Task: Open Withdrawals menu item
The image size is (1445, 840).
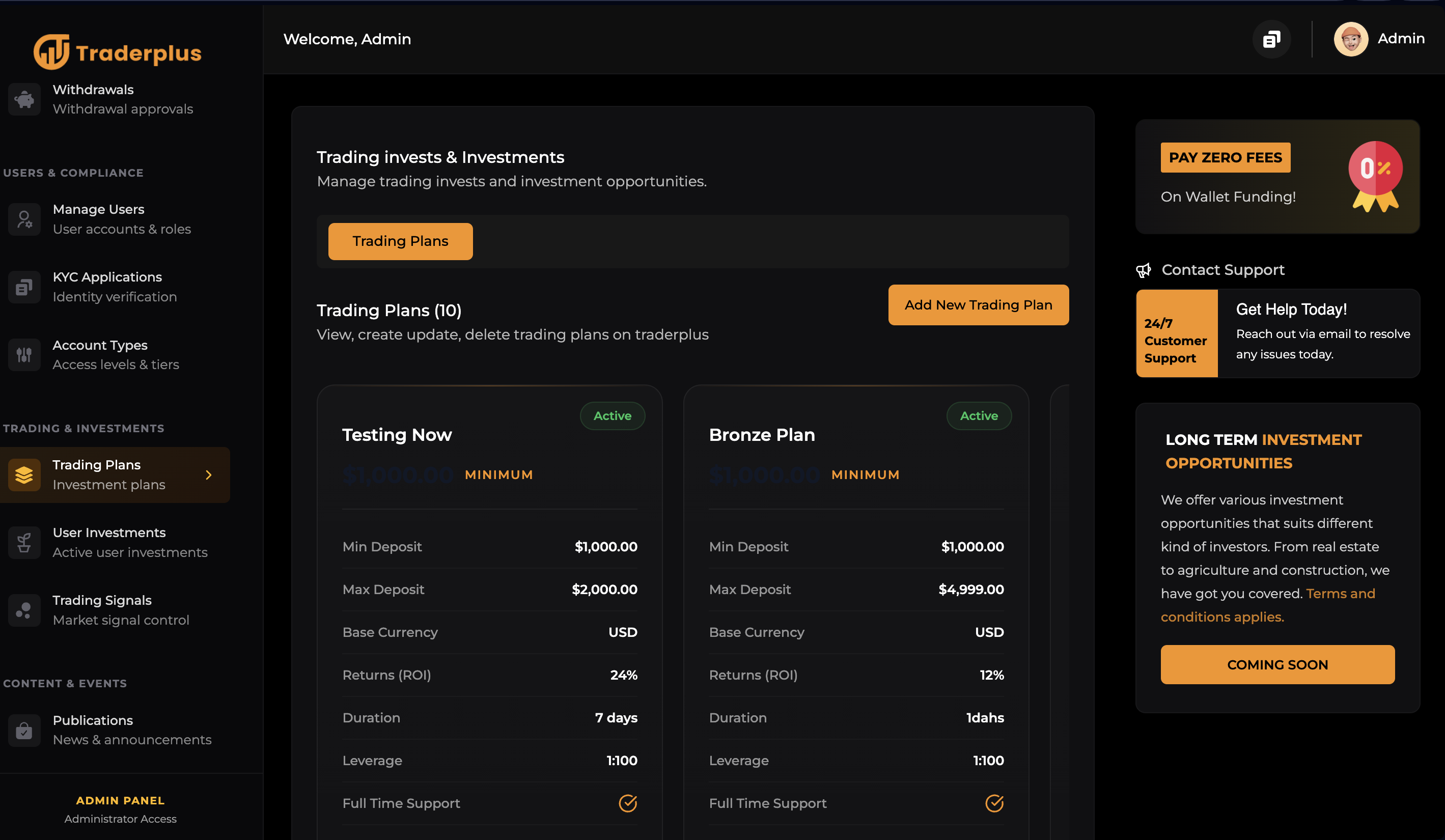Action: [115, 99]
